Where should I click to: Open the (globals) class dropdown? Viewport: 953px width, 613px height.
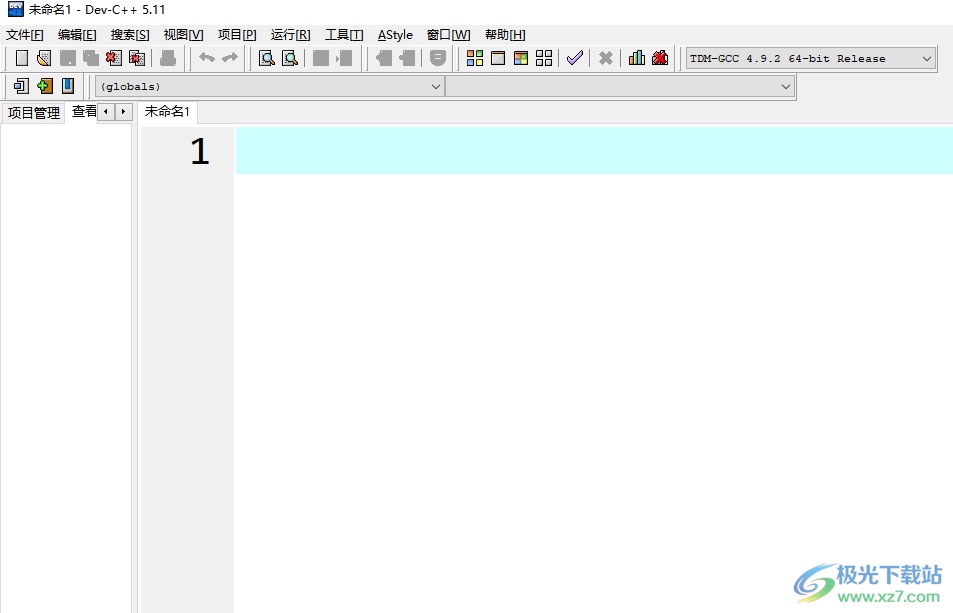coord(435,87)
